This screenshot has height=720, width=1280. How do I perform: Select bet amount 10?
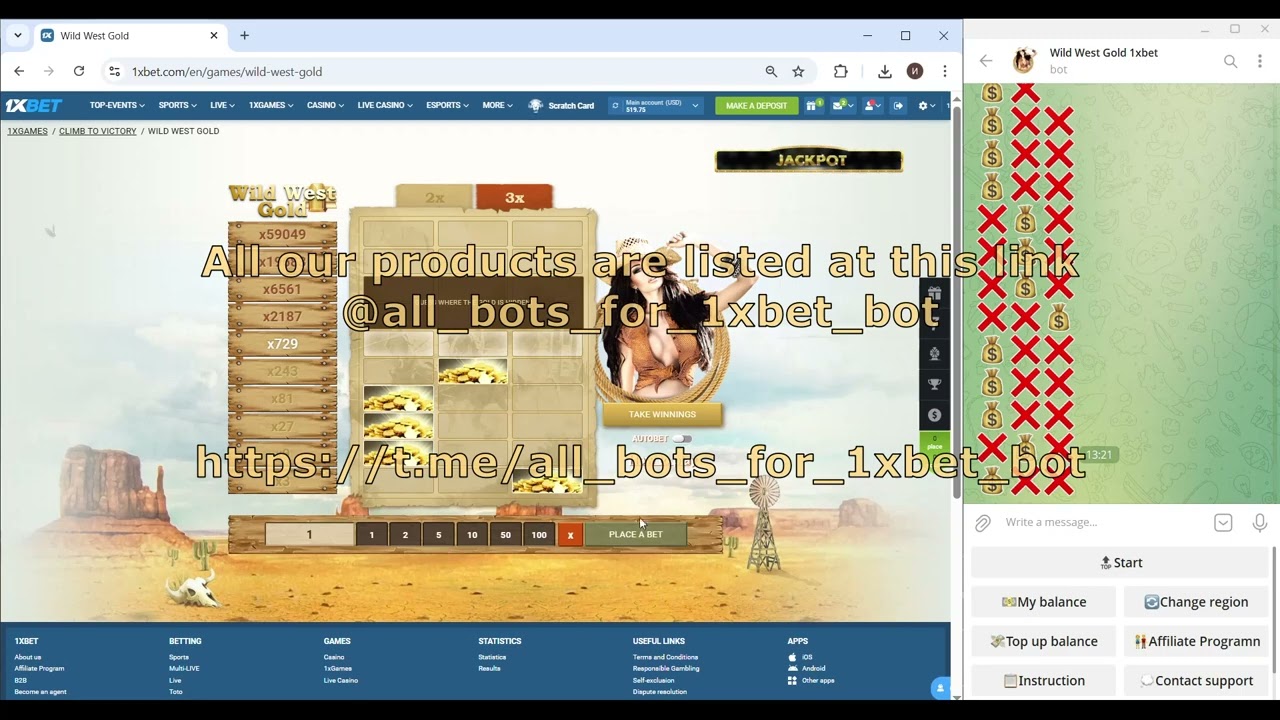coord(472,535)
